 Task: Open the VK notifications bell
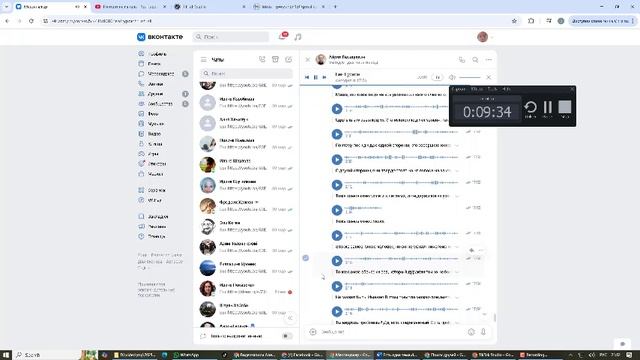(282, 37)
